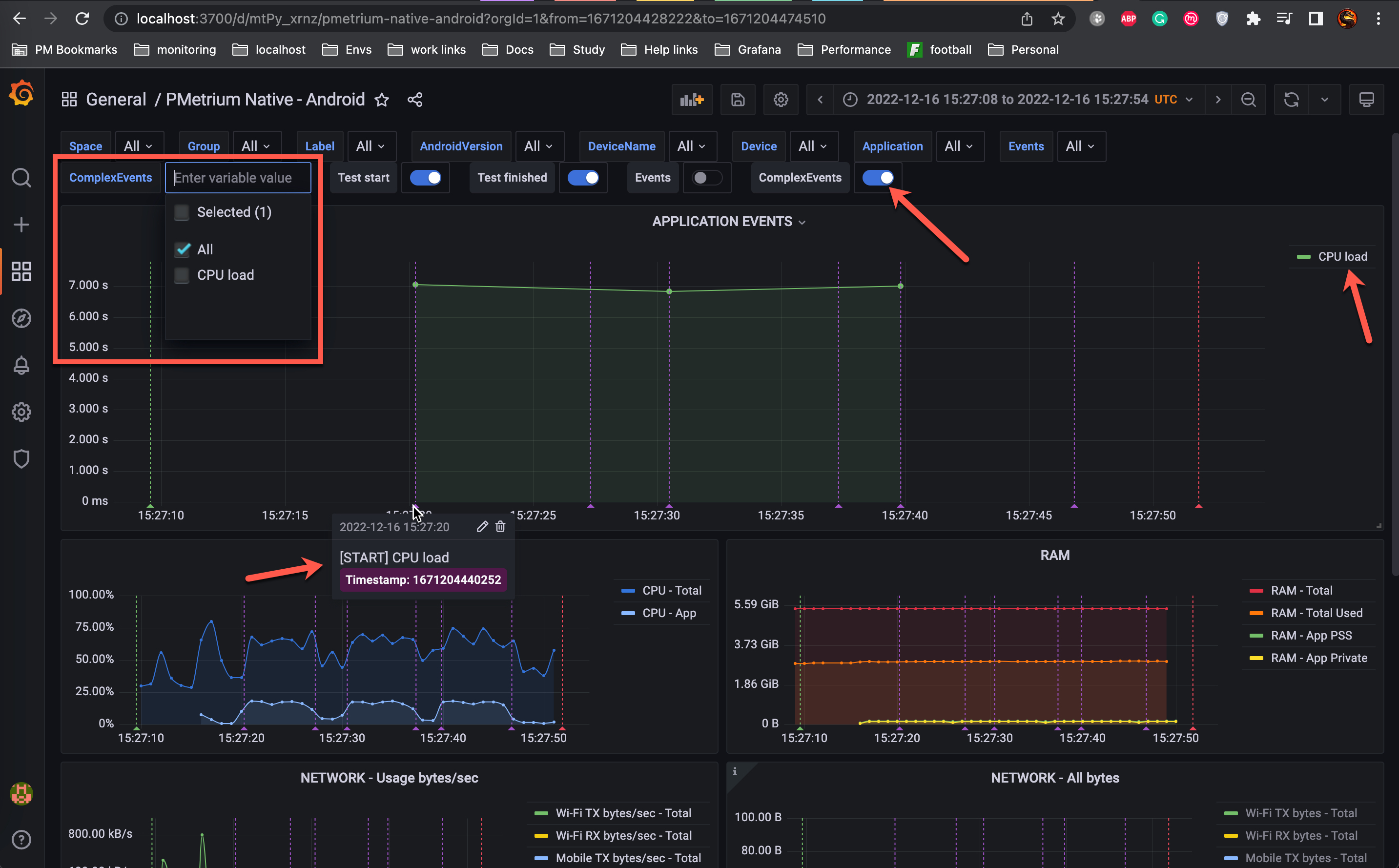Open dashboard settings gear icon

(x=781, y=100)
